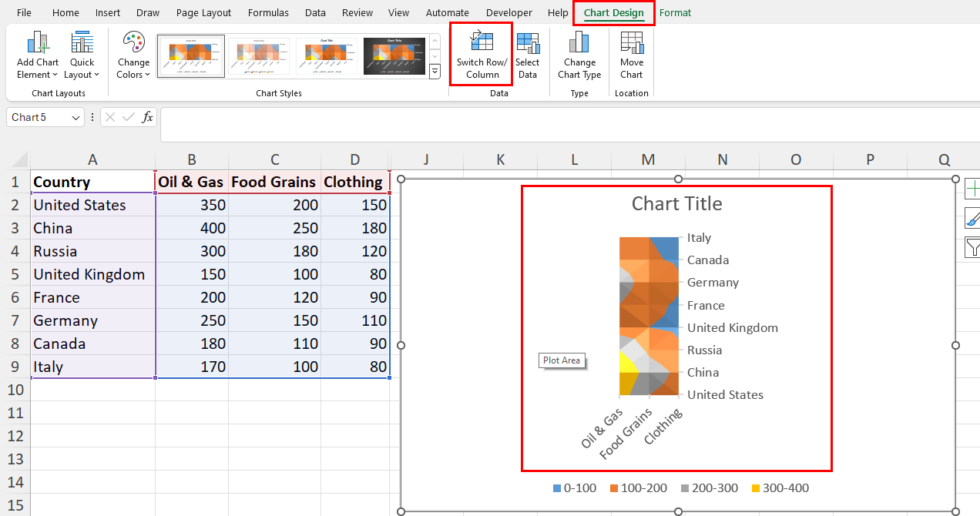980x516 pixels.
Task: Open the Draw tab
Action: tap(148, 12)
